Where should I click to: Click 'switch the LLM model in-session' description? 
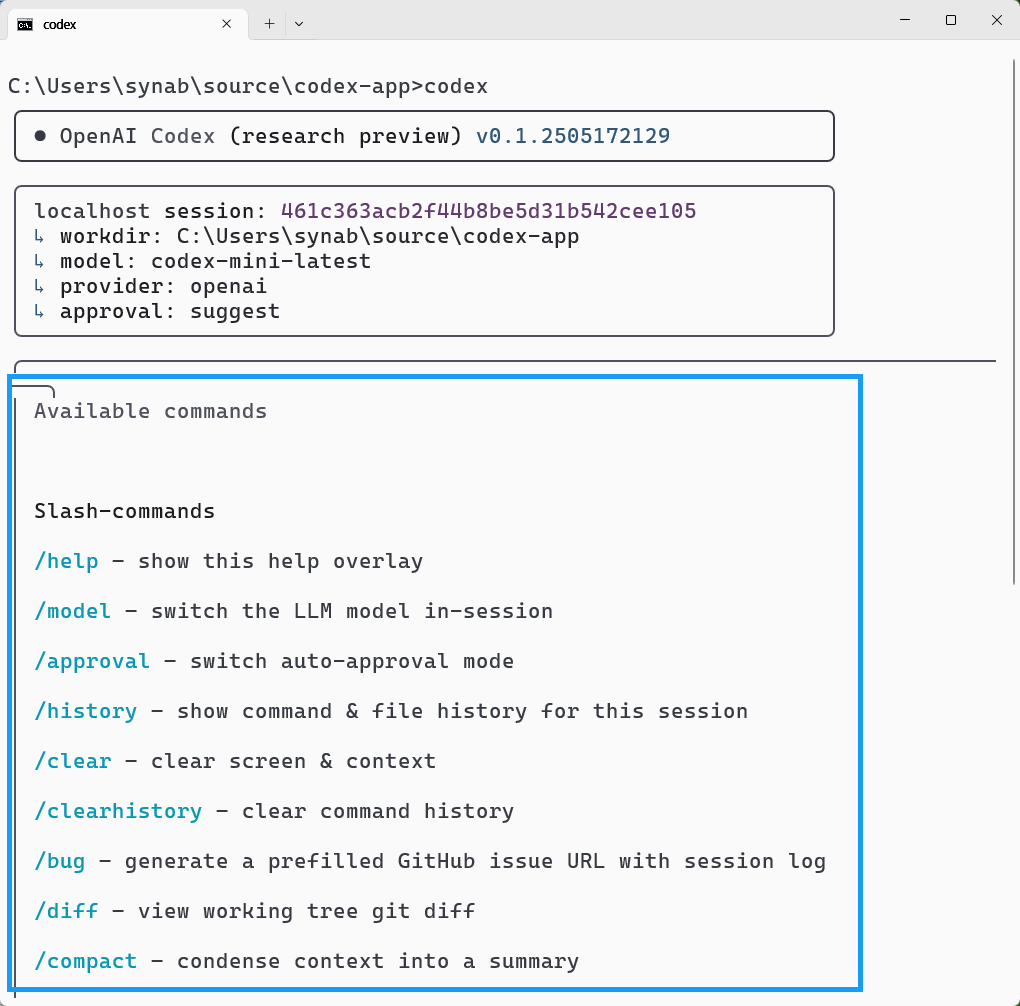(x=352, y=611)
